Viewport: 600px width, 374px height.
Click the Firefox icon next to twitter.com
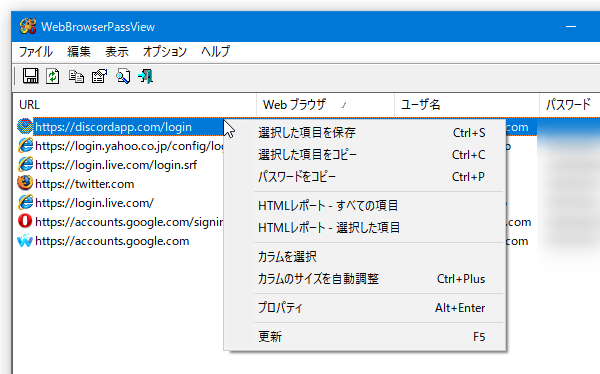(x=25, y=183)
